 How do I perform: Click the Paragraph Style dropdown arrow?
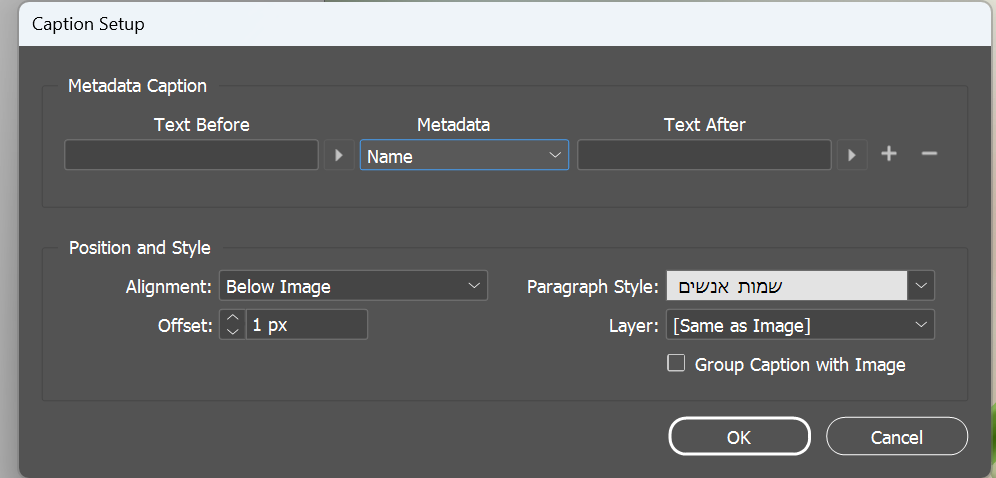(x=921, y=286)
